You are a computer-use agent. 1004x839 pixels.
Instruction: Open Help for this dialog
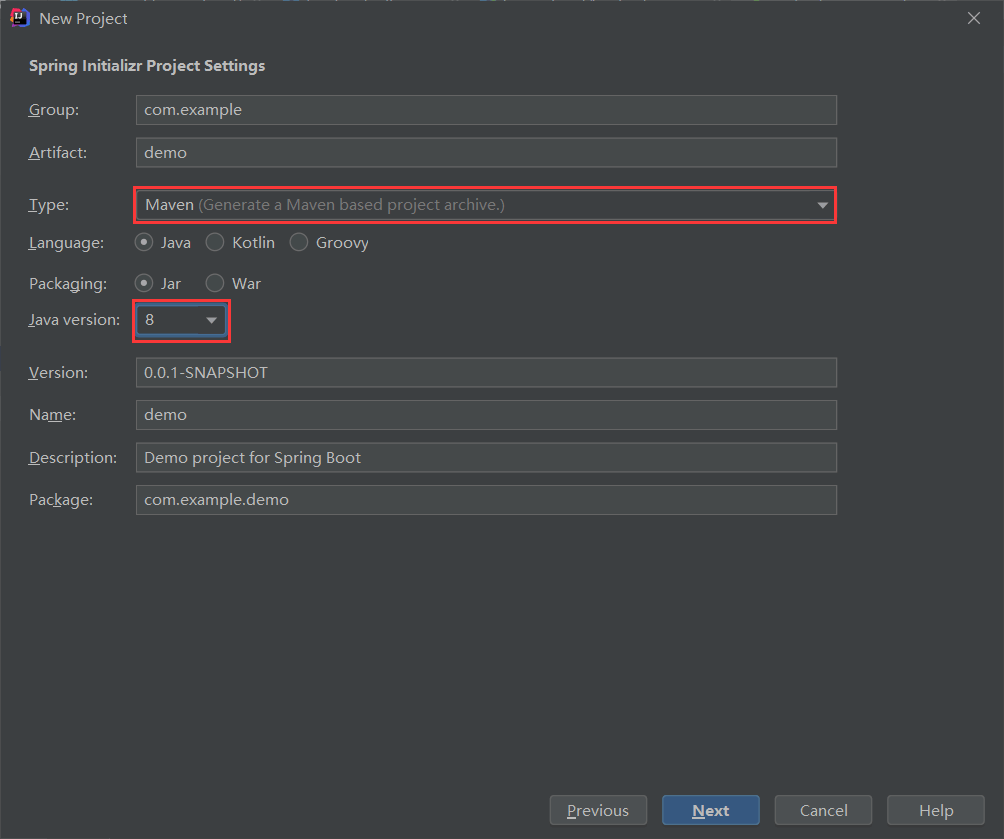[935, 810]
